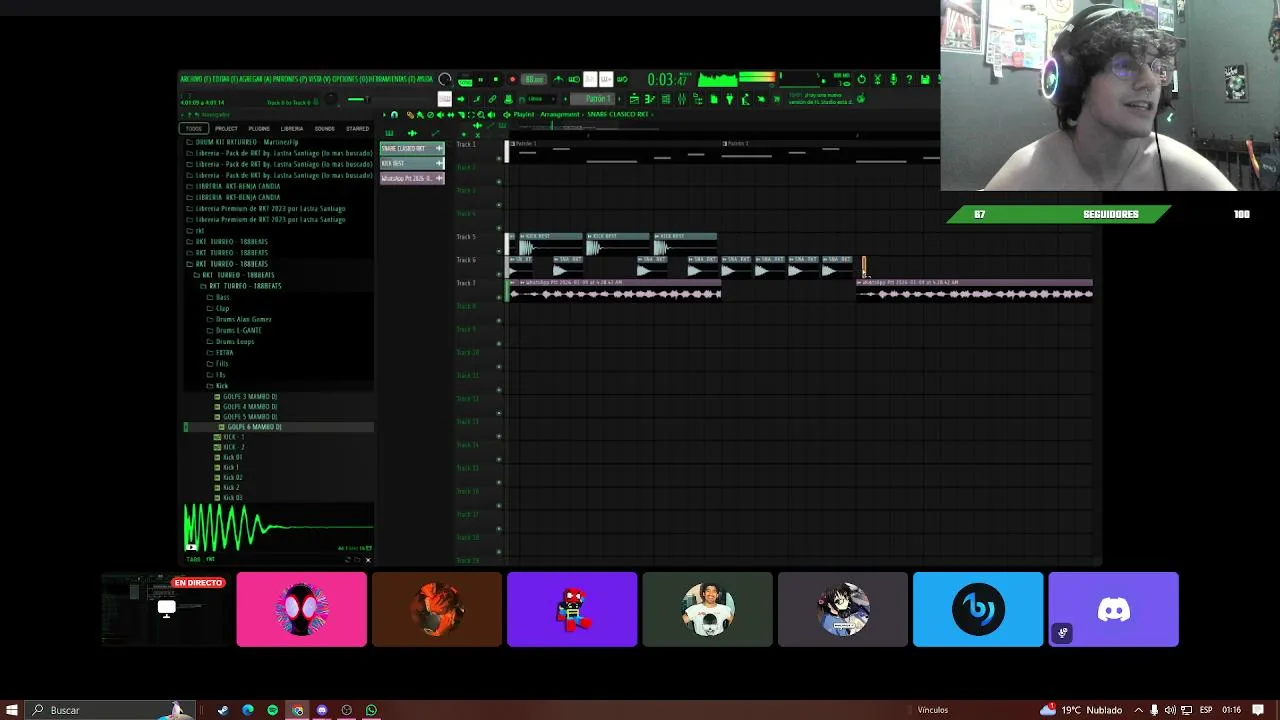Mute Track 6 using its green dot
The image size is (1280, 720).
[499, 274]
